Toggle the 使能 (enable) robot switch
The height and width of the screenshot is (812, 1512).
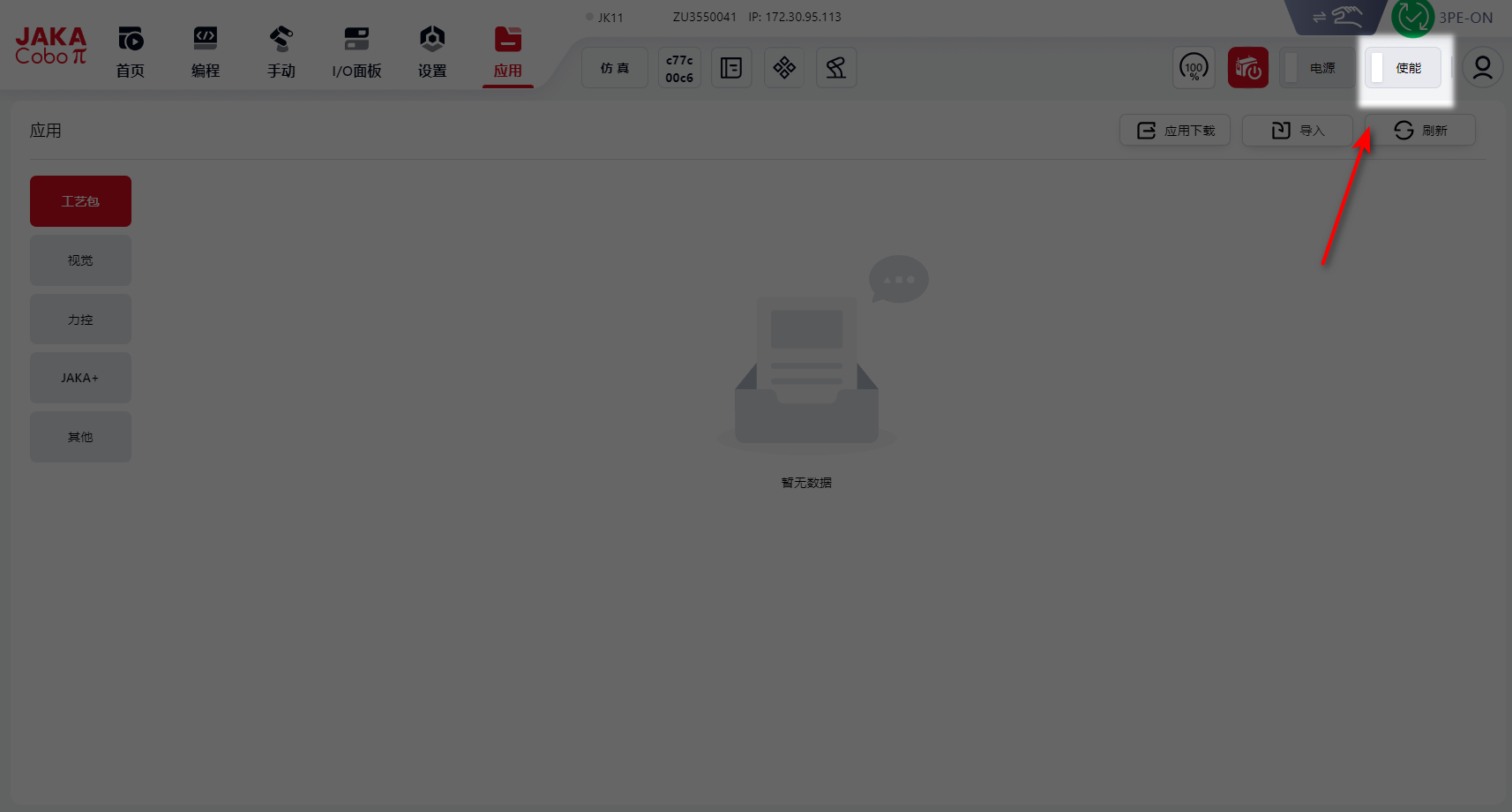tap(1403, 68)
